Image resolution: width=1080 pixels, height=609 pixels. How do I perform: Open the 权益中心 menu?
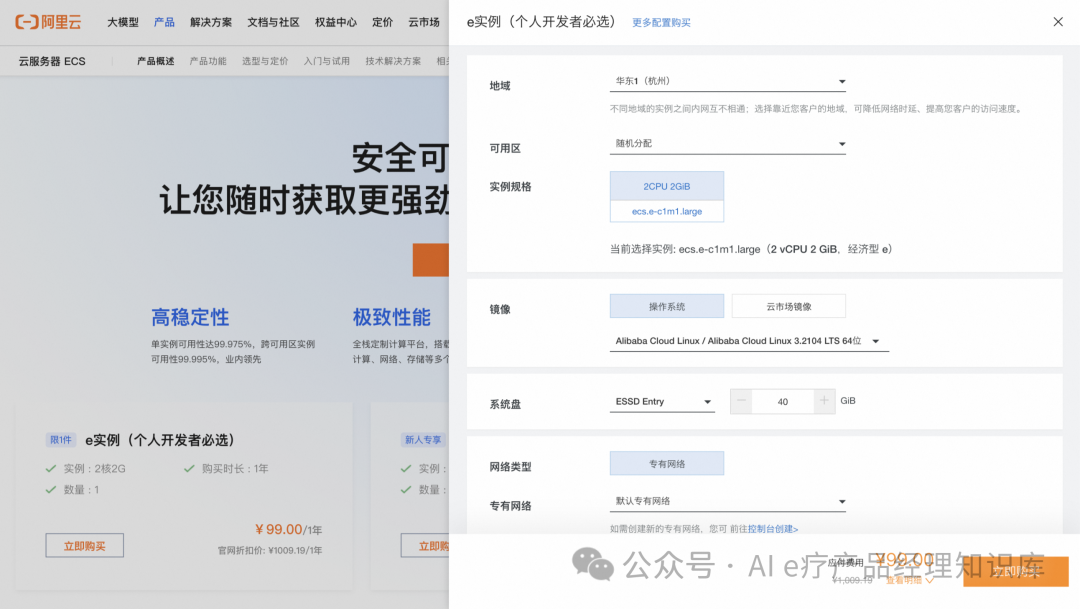pyautogui.click(x=335, y=22)
